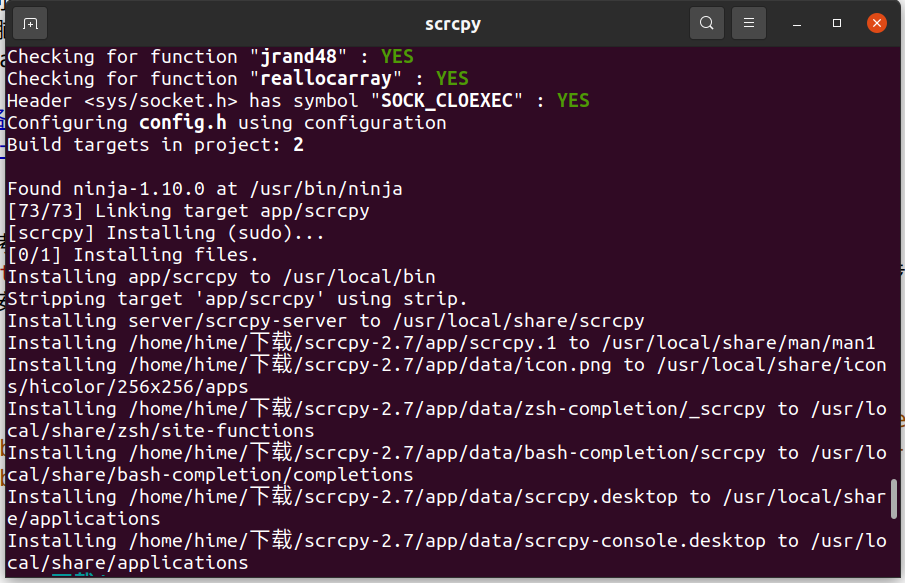Click the terminal scrollbar thumb
This screenshot has height=583, width=905.
pos(894,499)
